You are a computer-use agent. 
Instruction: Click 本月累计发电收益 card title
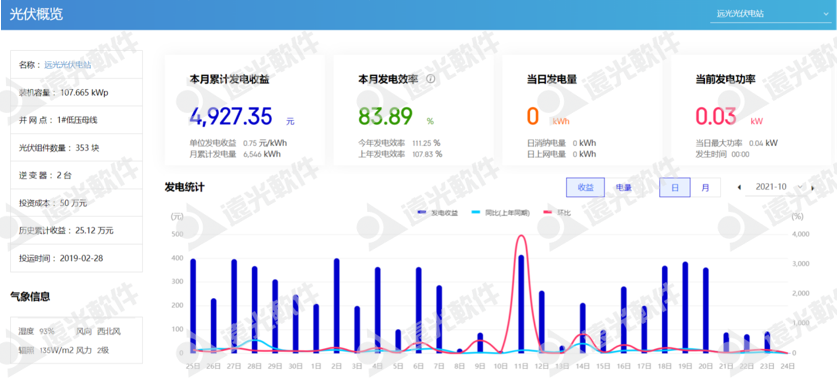(230, 80)
